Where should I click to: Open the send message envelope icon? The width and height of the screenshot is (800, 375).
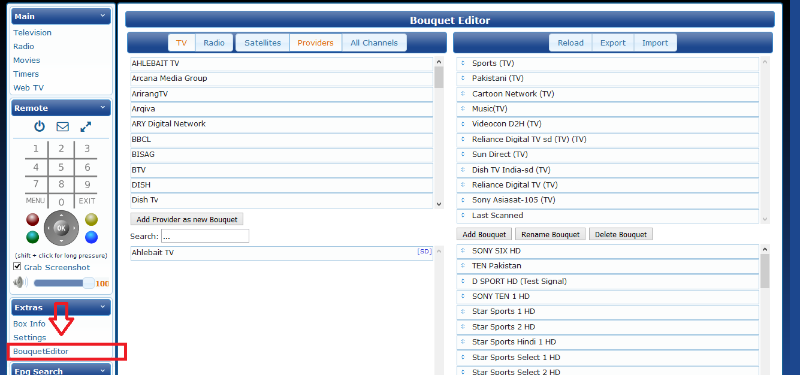(x=63, y=127)
